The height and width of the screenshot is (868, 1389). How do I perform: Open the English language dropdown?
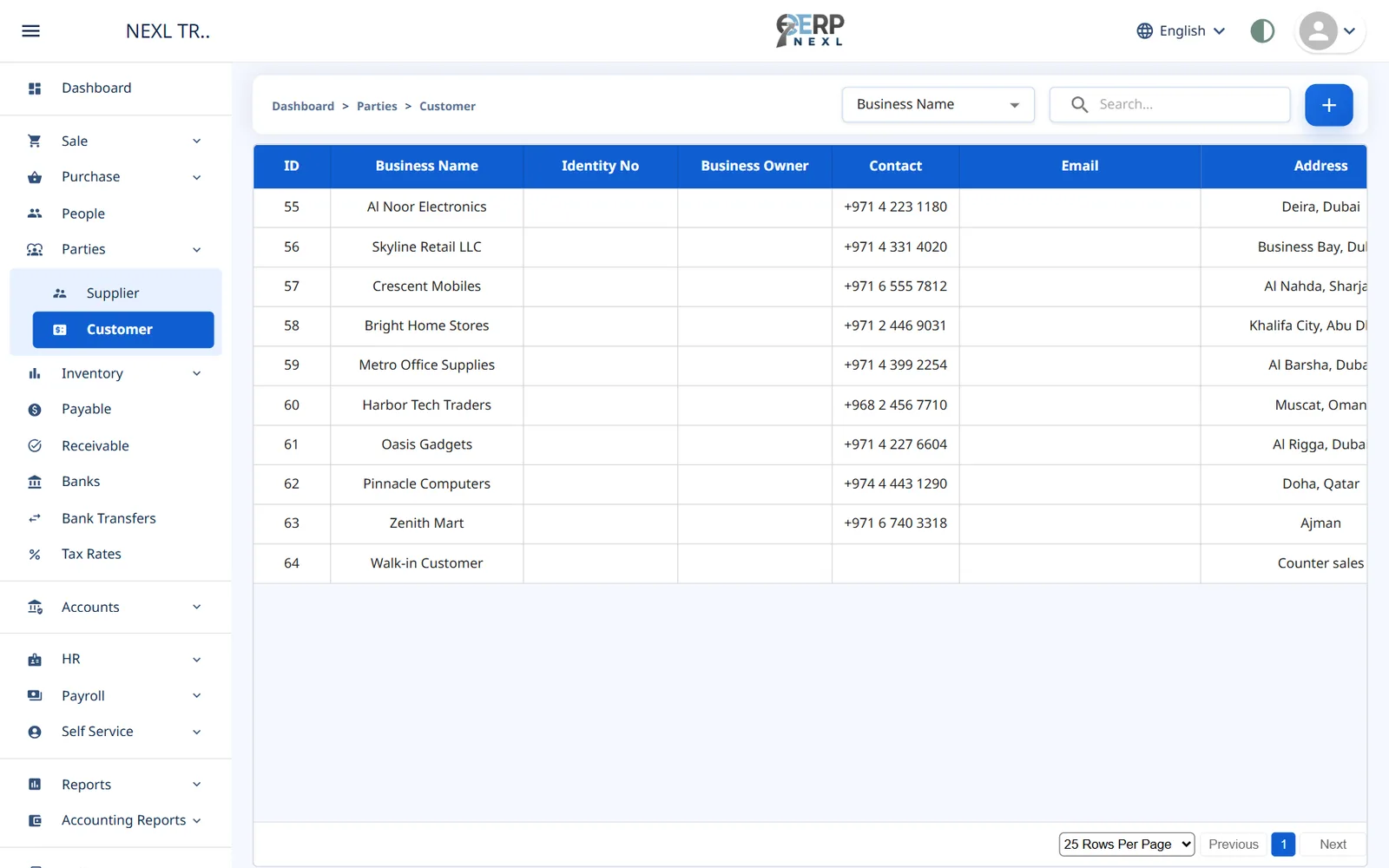tap(1182, 31)
